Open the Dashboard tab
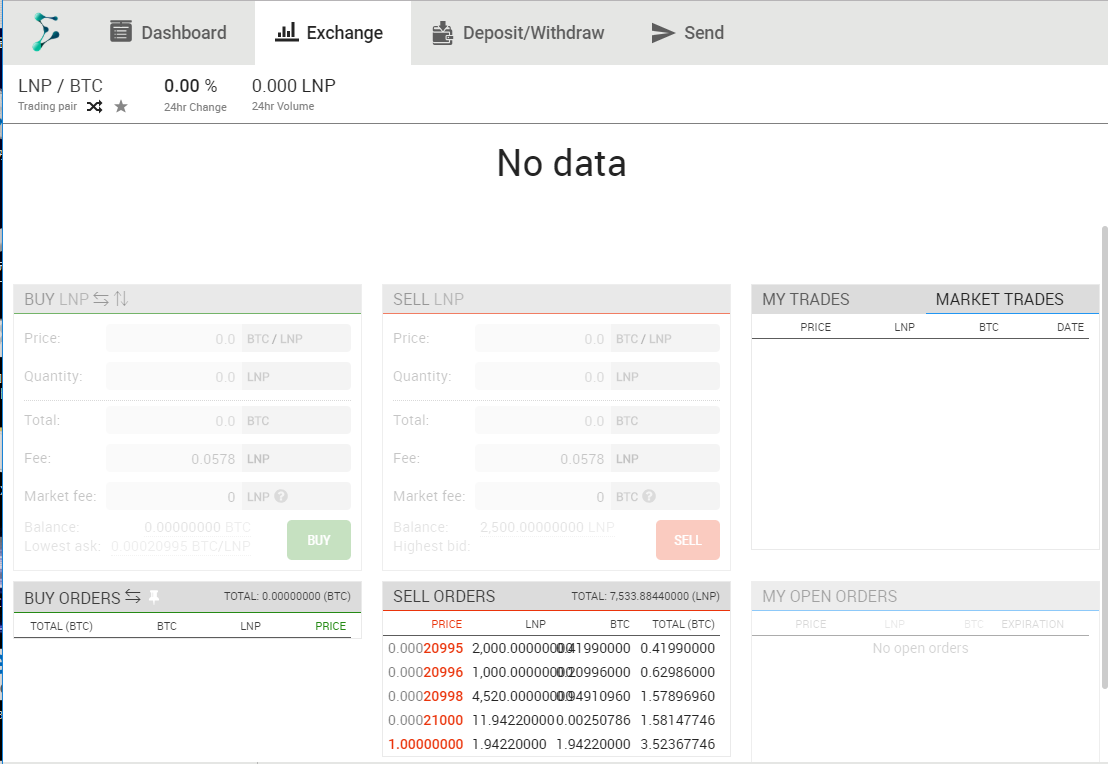 coord(168,33)
